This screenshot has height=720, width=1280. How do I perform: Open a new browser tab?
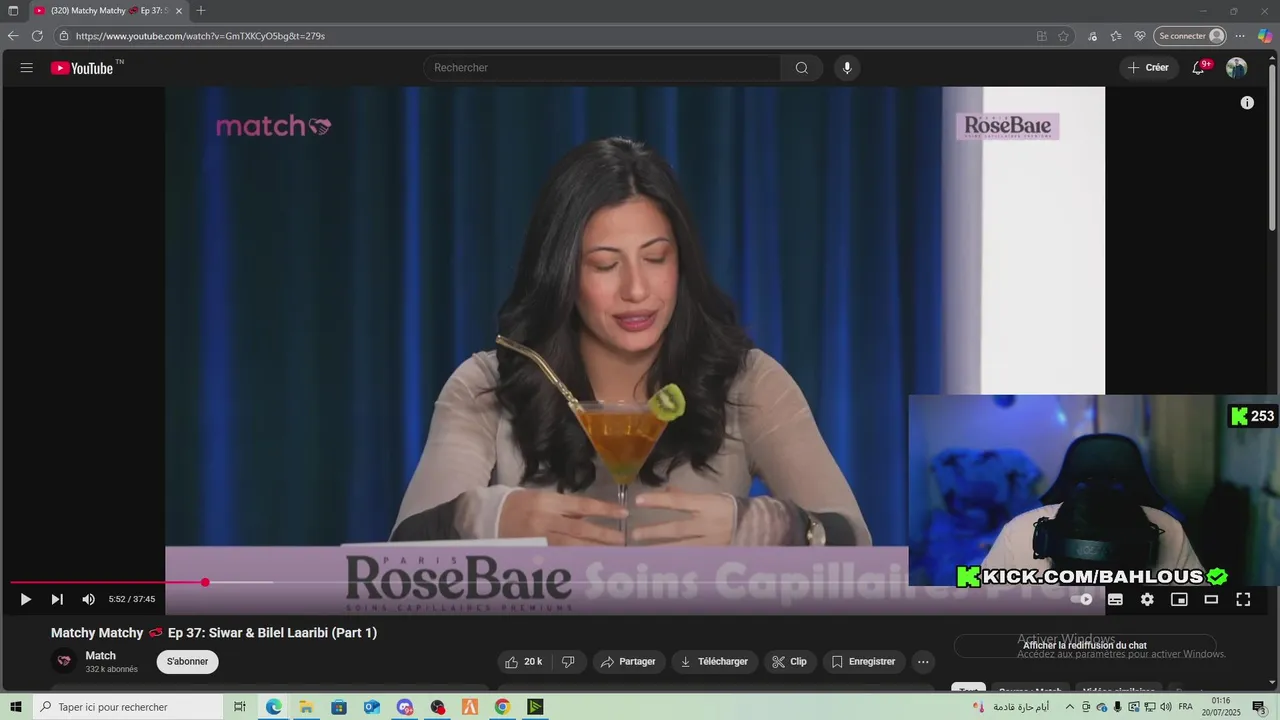pos(201,10)
